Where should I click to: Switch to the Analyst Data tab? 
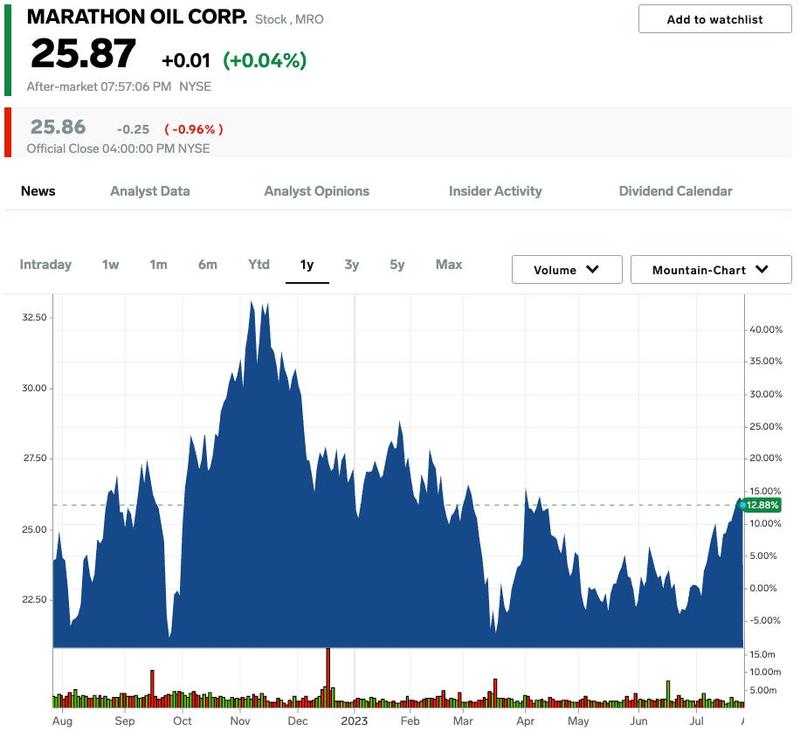(150, 191)
